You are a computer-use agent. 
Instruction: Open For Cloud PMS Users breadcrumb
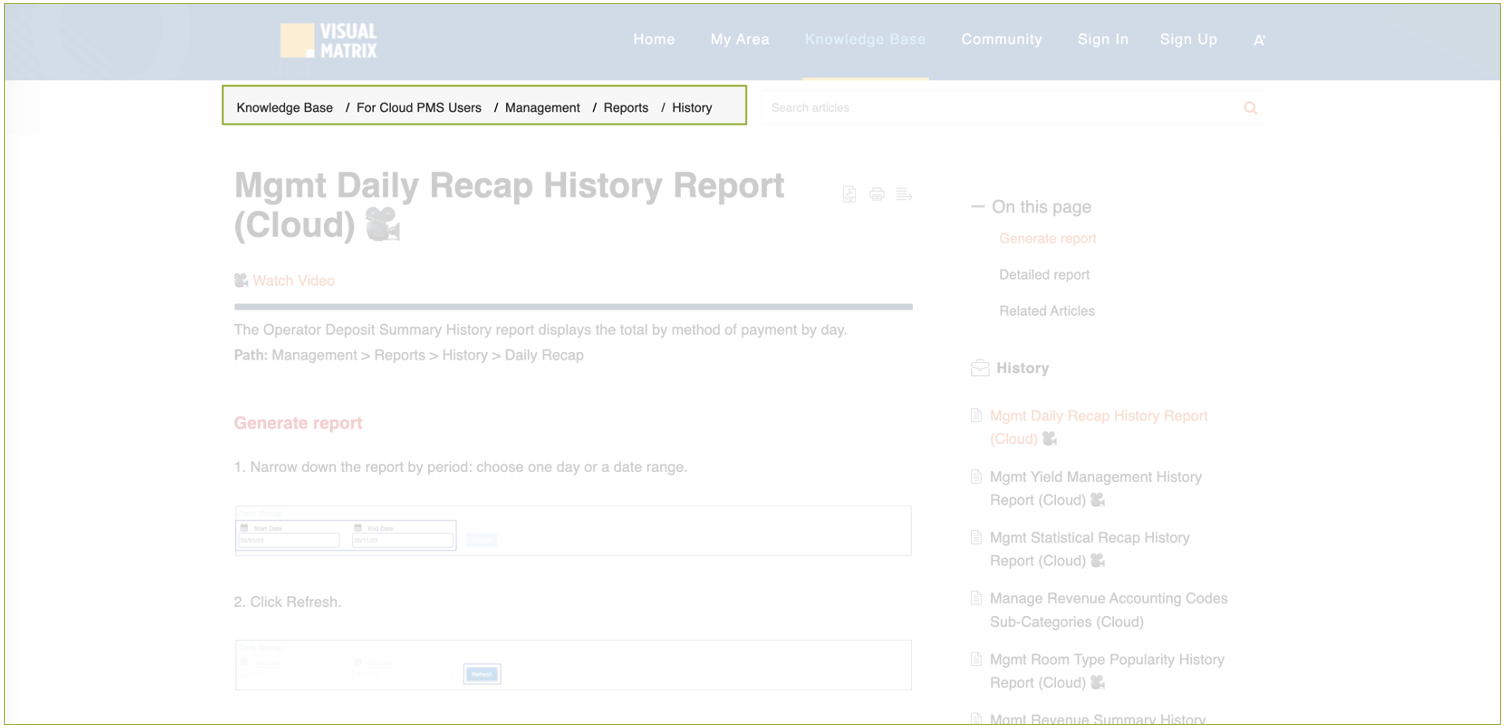point(419,108)
